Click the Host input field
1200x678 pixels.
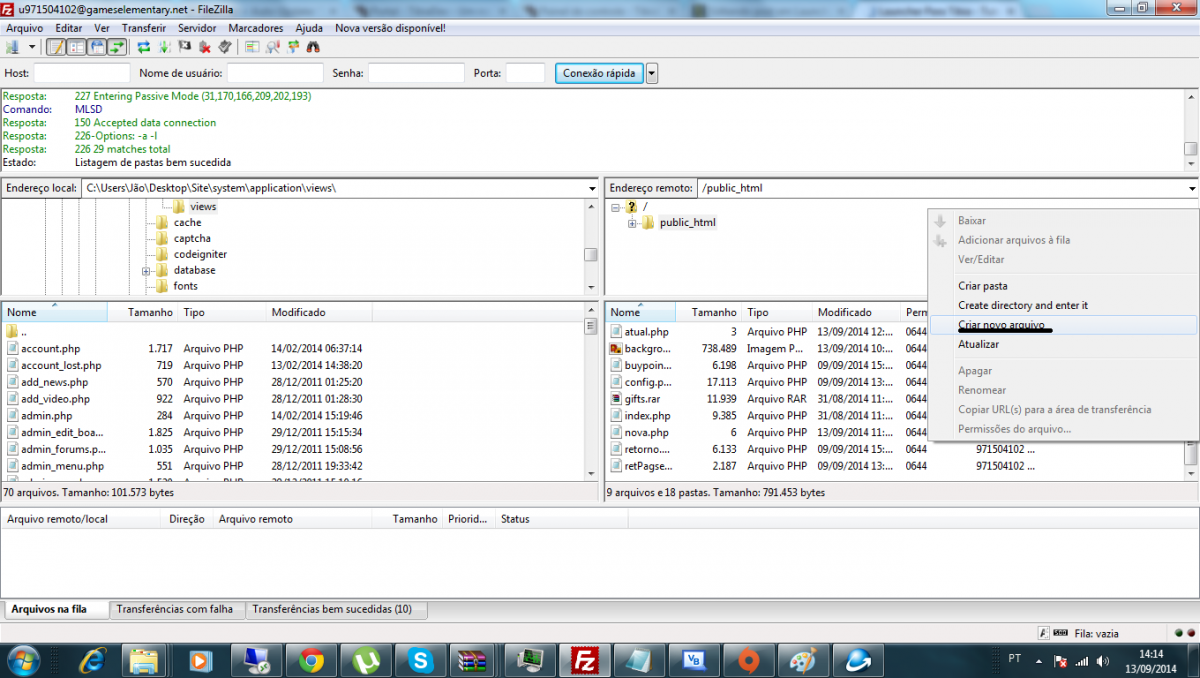82,73
